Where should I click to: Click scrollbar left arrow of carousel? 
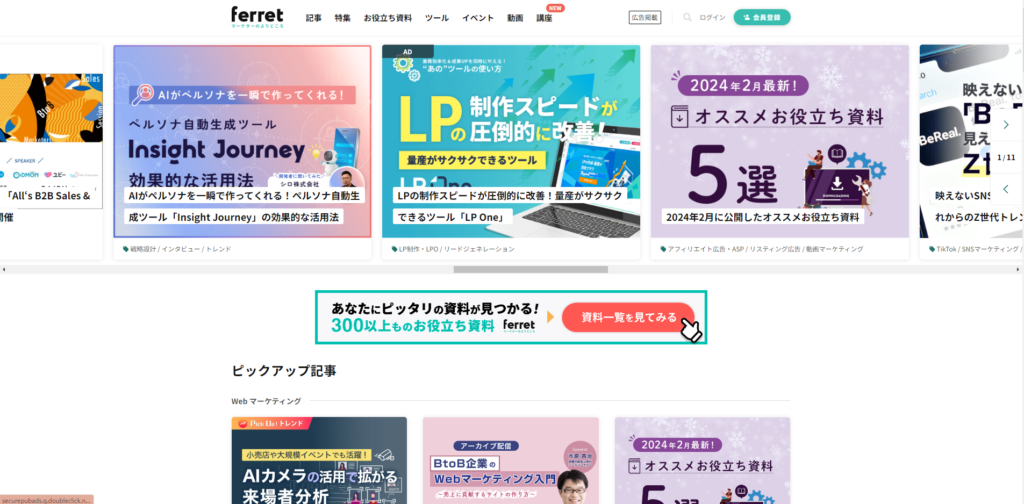click(4, 269)
